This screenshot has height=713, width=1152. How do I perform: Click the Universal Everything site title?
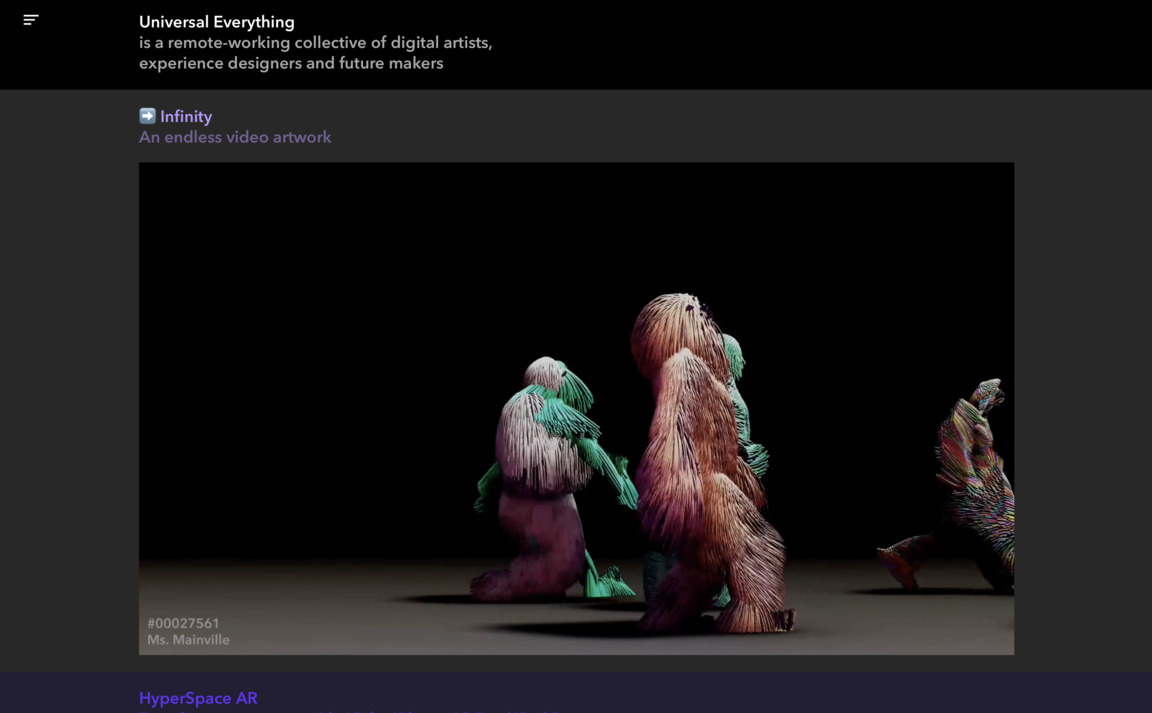[x=217, y=22]
